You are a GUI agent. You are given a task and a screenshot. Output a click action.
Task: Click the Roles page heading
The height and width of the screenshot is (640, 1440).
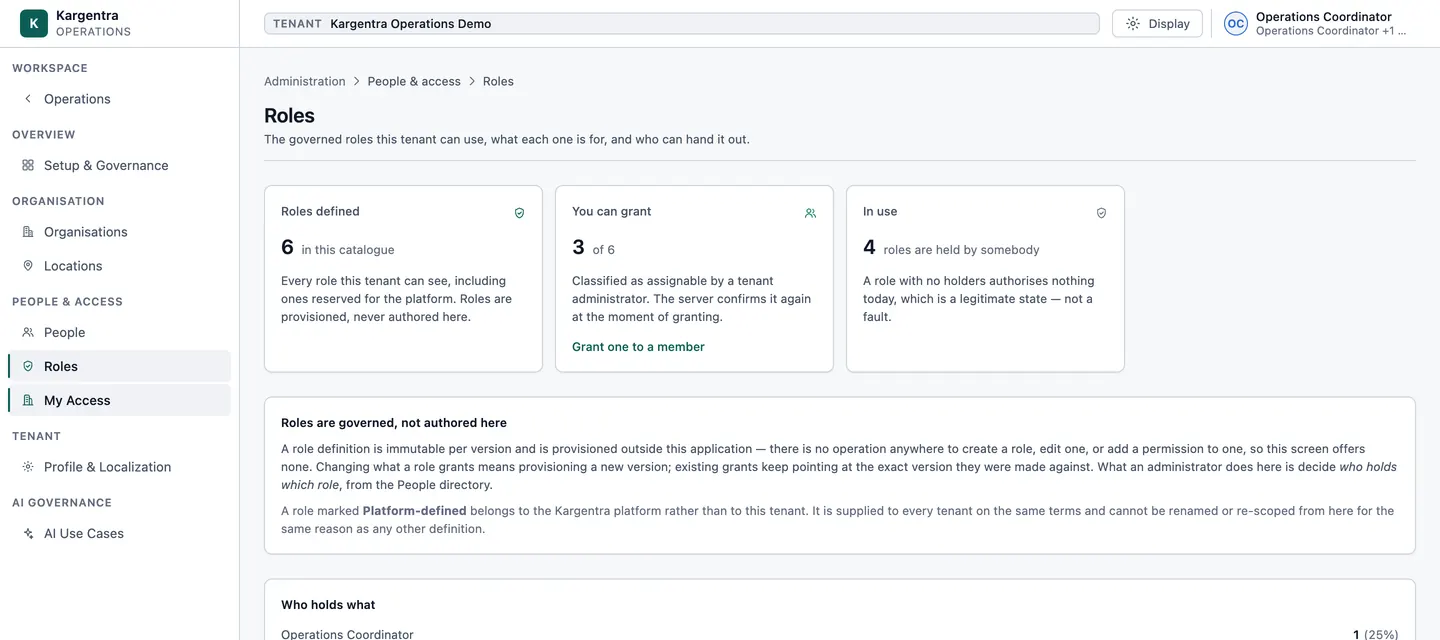289,116
